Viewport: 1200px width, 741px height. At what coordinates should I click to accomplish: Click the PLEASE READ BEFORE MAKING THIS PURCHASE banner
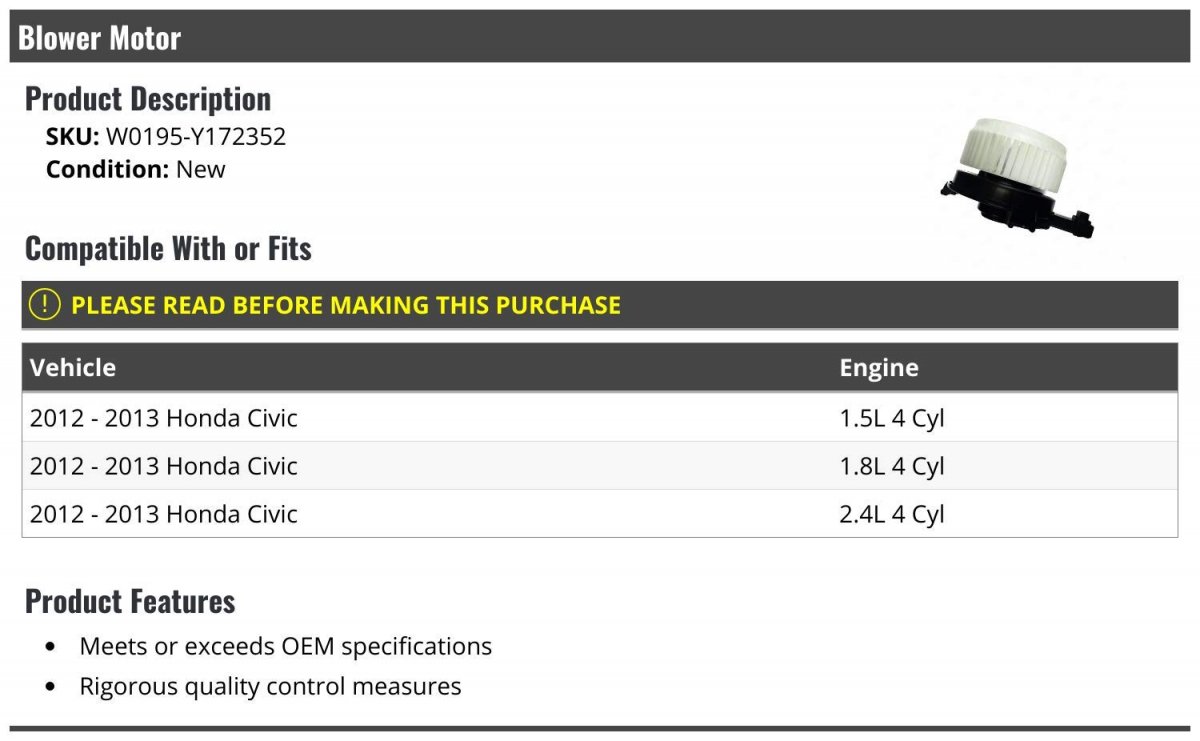click(x=600, y=305)
